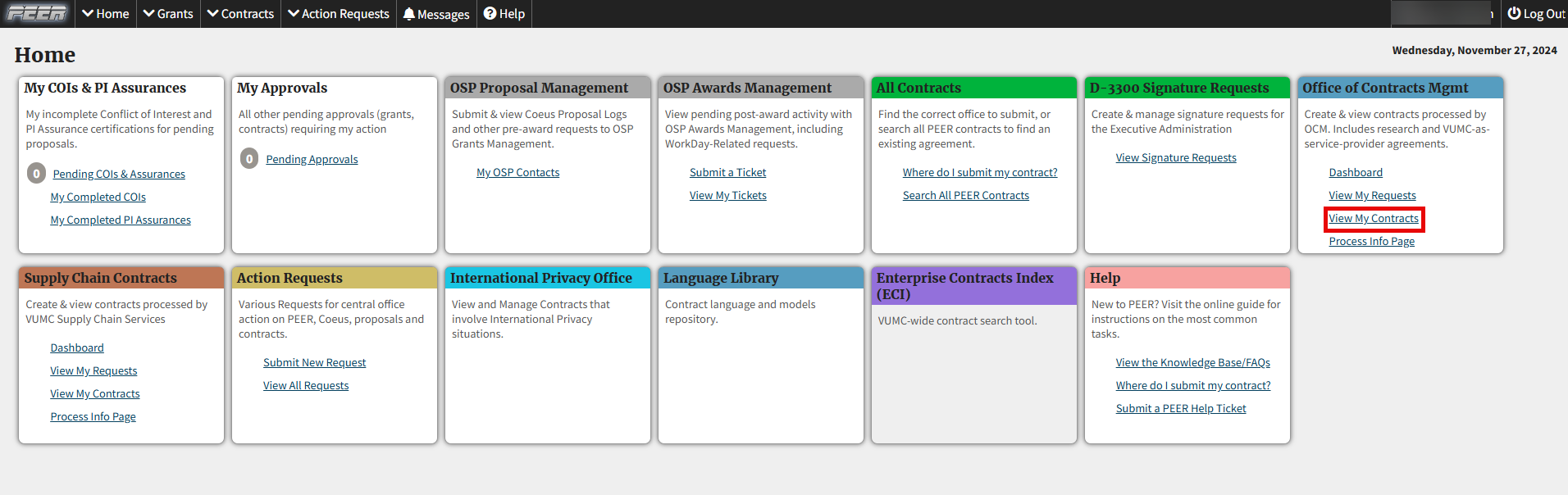Click the Submit a Ticket link
This screenshot has width=1568, height=495.
click(x=727, y=172)
